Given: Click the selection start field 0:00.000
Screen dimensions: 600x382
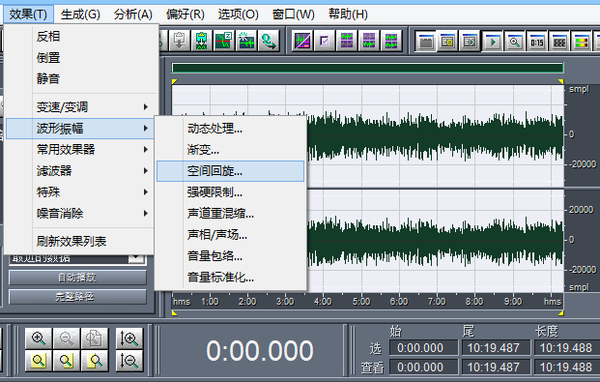Looking at the screenshot, I should 423,348.
